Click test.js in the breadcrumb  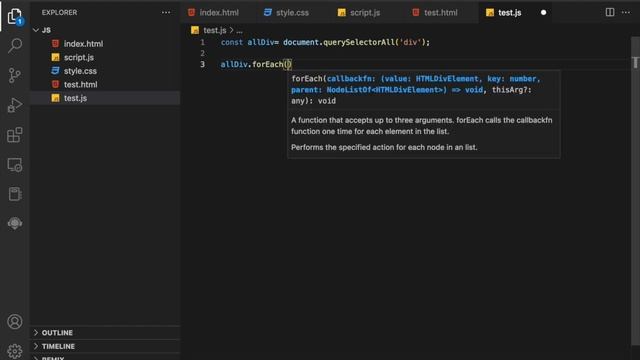(x=215, y=30)
